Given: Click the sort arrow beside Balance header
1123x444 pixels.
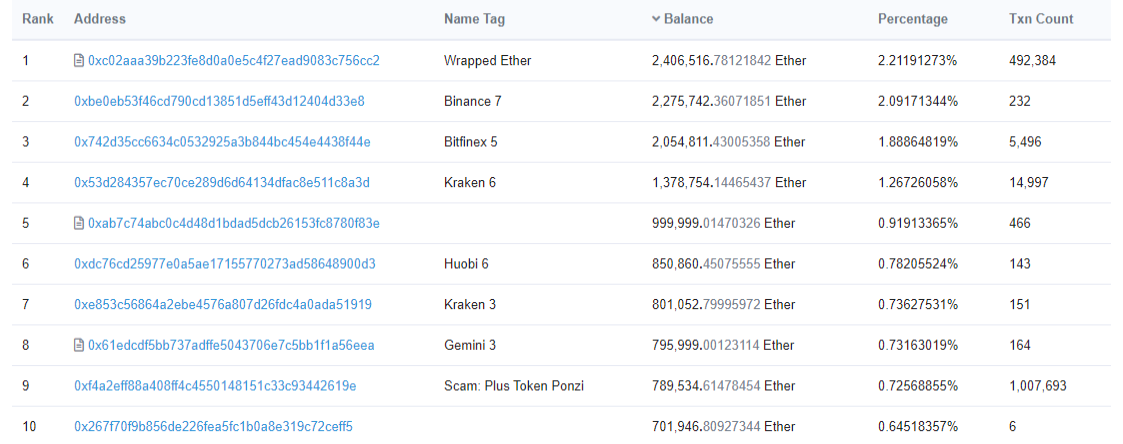Looking at the screenshot, I should pyautogui.click(x=656, y=19).
